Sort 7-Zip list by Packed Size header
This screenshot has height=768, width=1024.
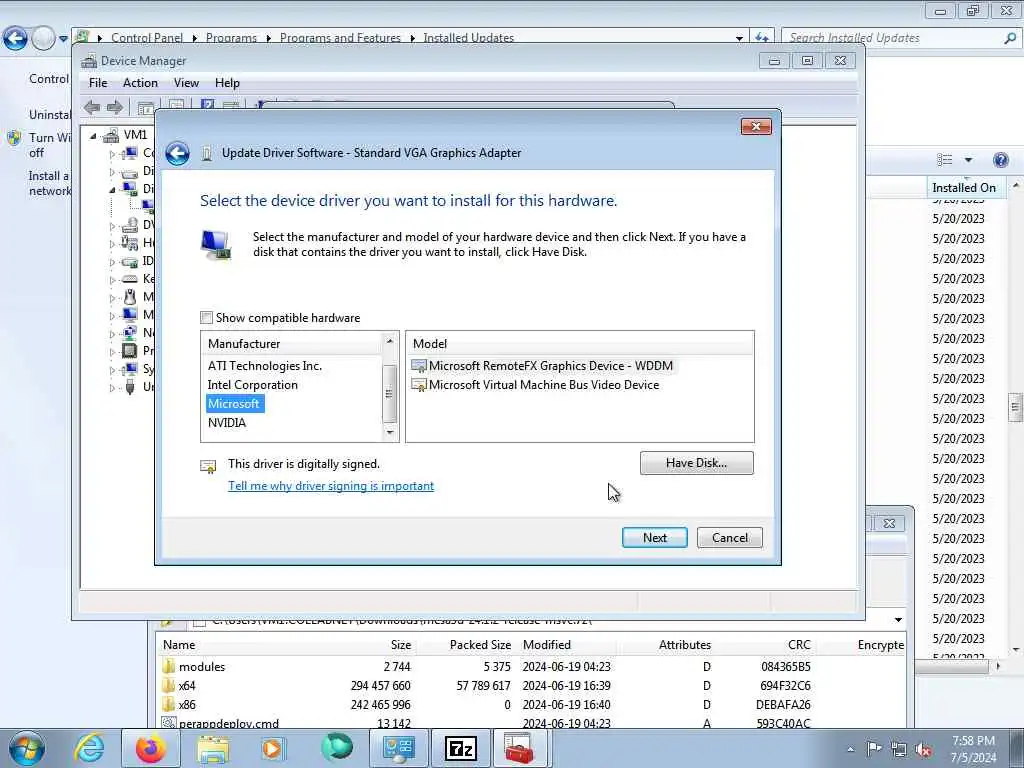[480, 645]
